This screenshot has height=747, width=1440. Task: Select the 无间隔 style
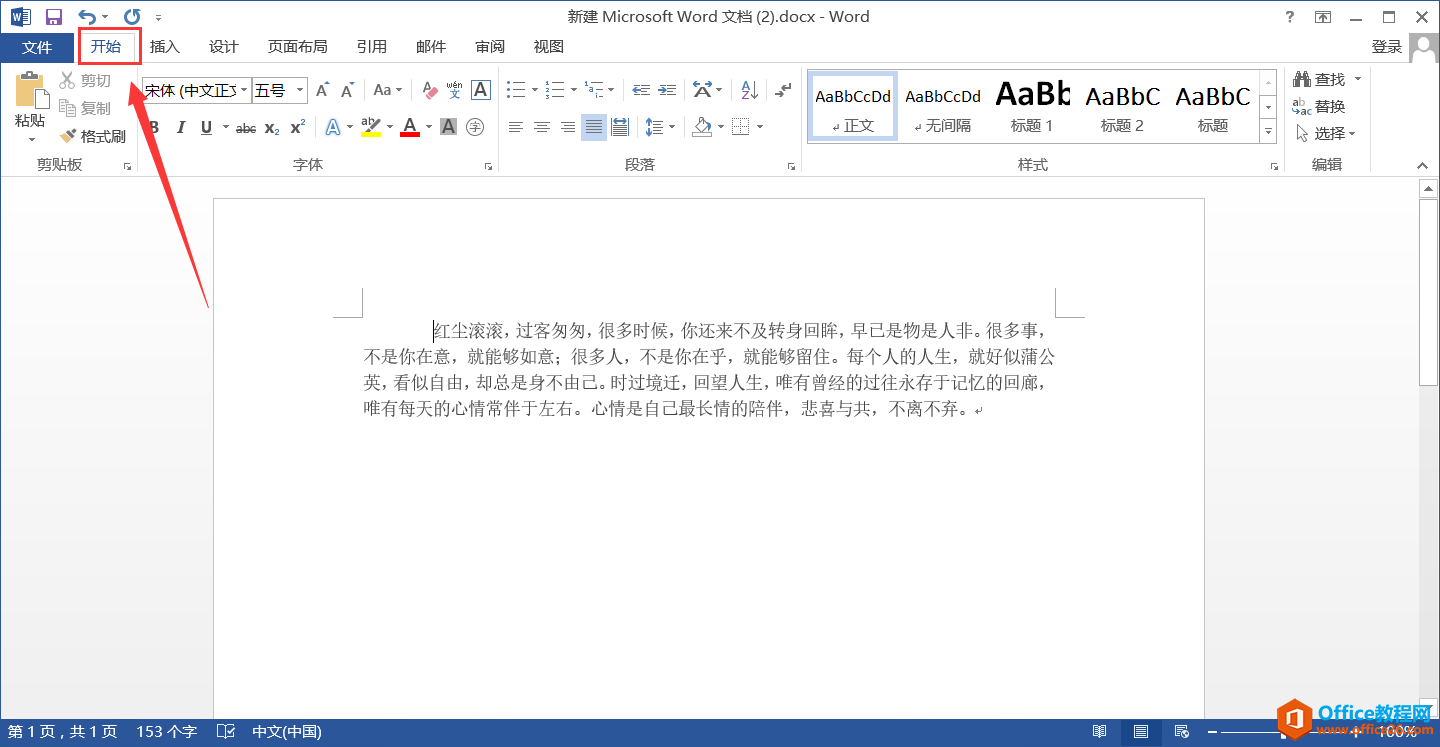942,104
